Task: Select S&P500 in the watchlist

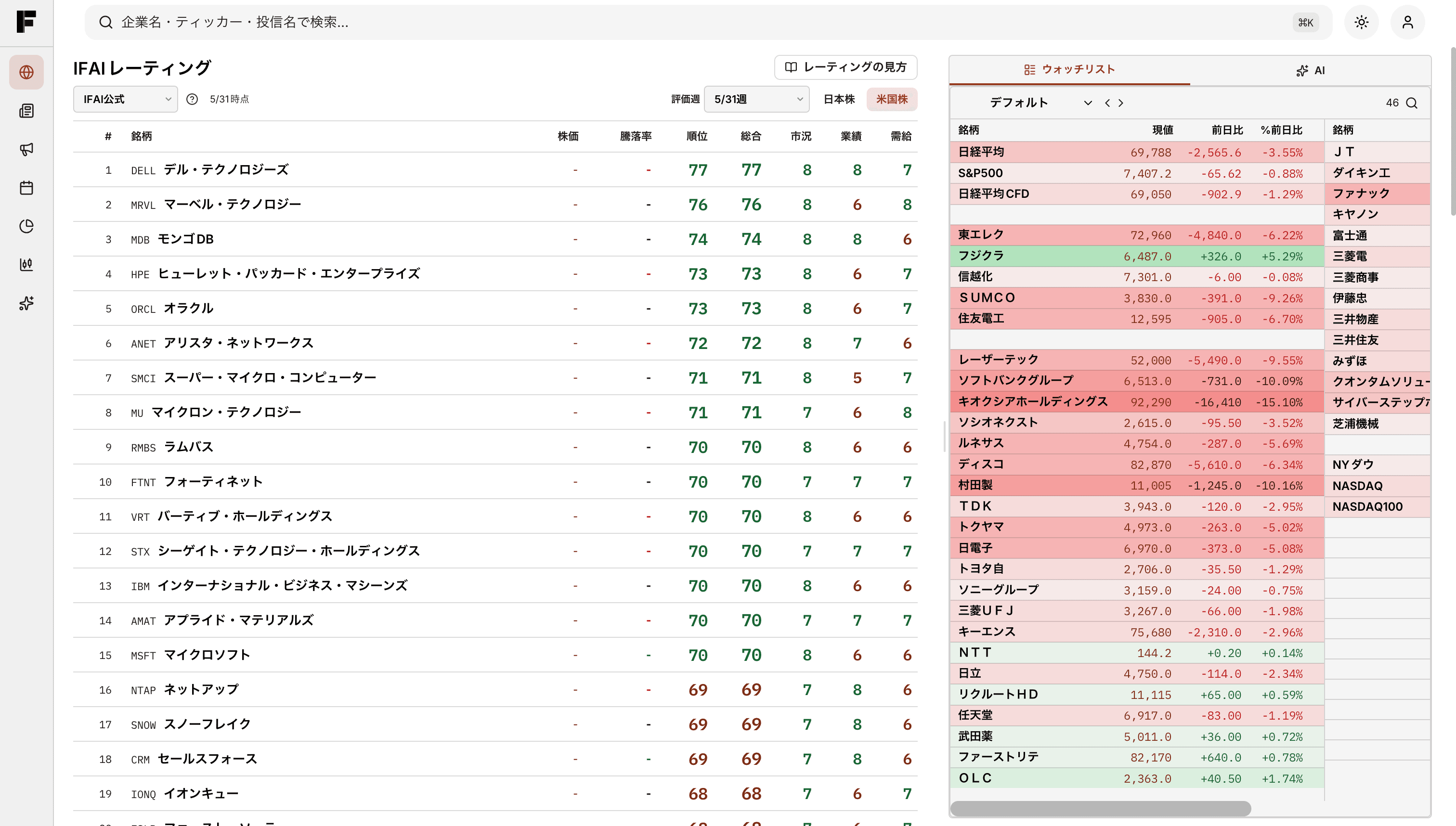Action: tap(1137, 173)
